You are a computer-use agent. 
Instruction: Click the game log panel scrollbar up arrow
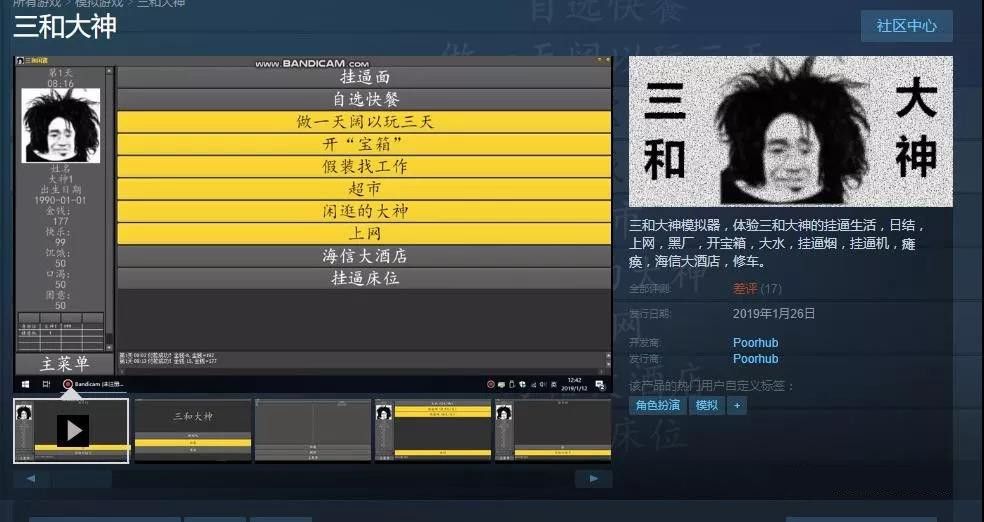click(x=607, y=356)
